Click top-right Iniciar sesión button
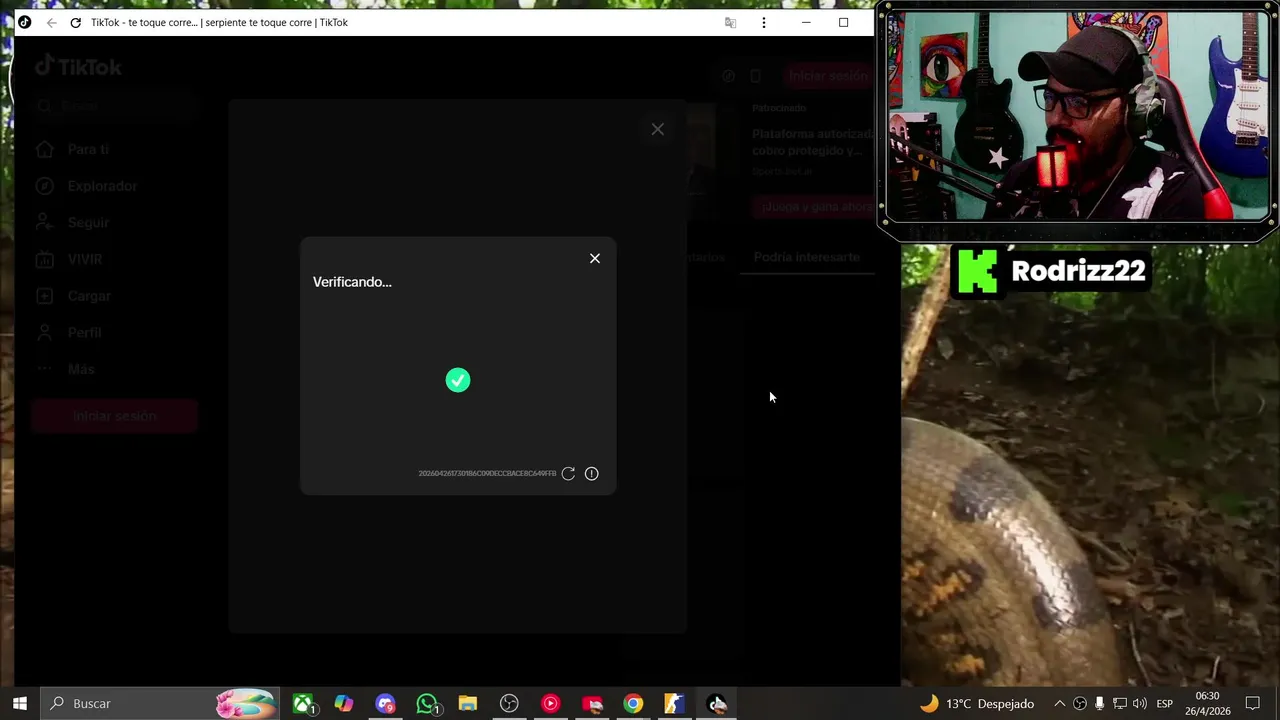1280x720 pixels. (828, 76)
